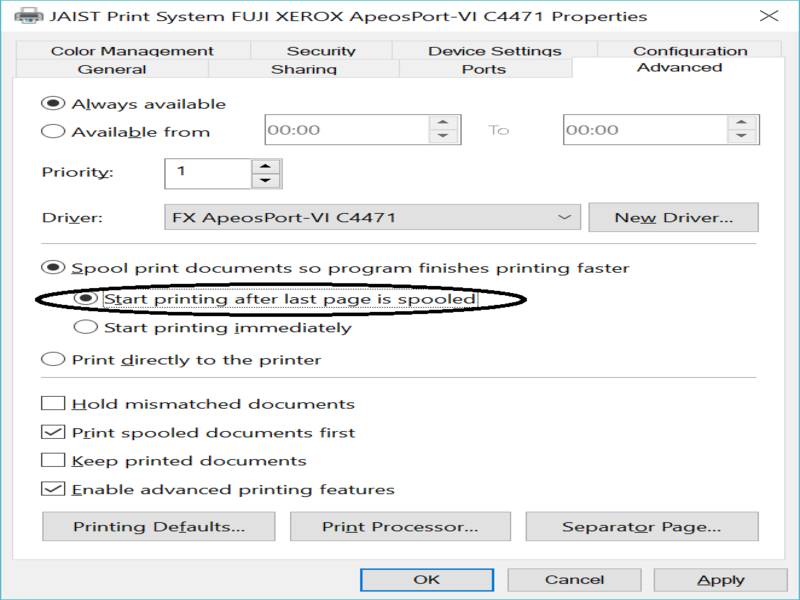The image size is (800, 600).
Task: Click down arrow of the To time field
Action: [741, 137]
